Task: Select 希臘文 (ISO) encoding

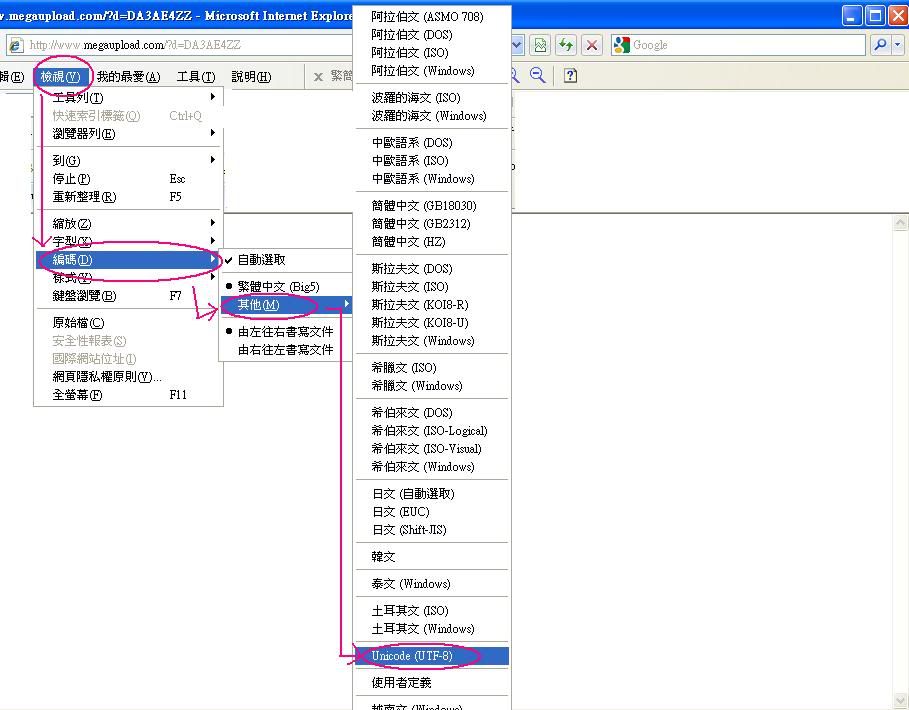Action: [432, 367]
